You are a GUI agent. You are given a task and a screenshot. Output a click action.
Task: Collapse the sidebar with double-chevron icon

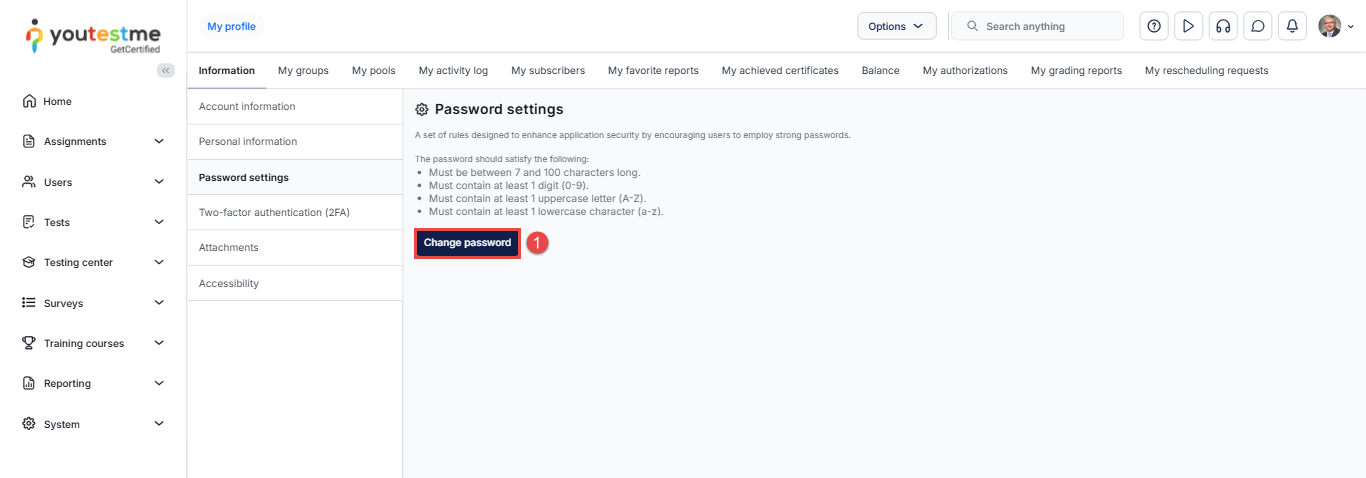166,70
